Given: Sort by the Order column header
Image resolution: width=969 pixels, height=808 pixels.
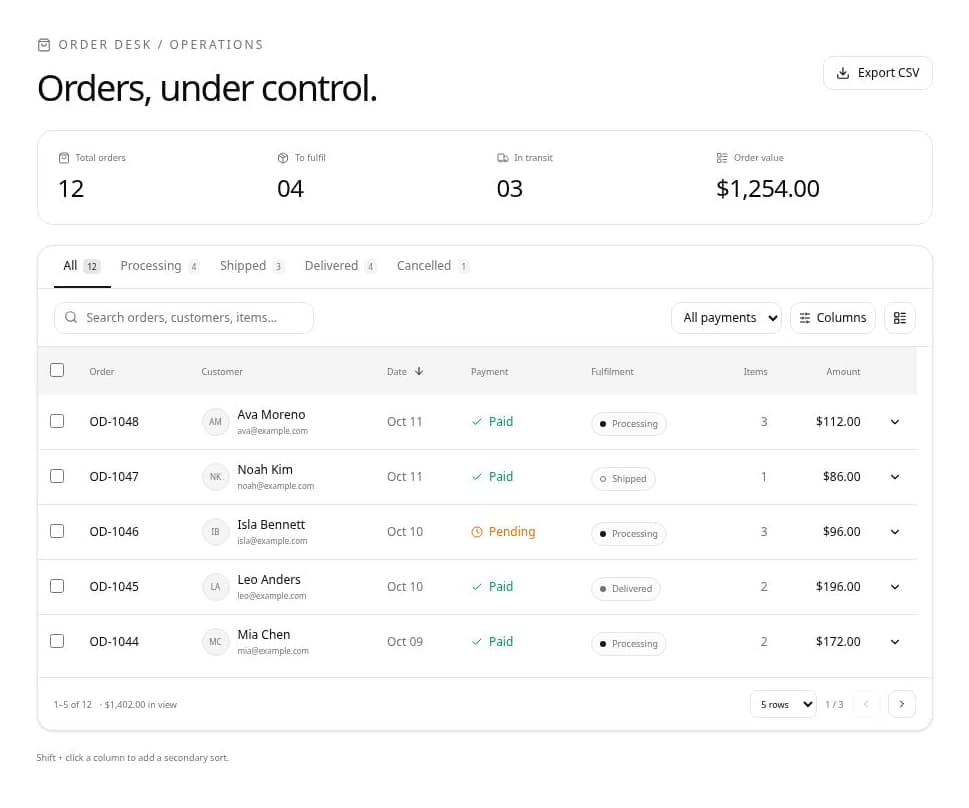Looking at the screenshot, I should pyautogui.click(x=102, y=372).
